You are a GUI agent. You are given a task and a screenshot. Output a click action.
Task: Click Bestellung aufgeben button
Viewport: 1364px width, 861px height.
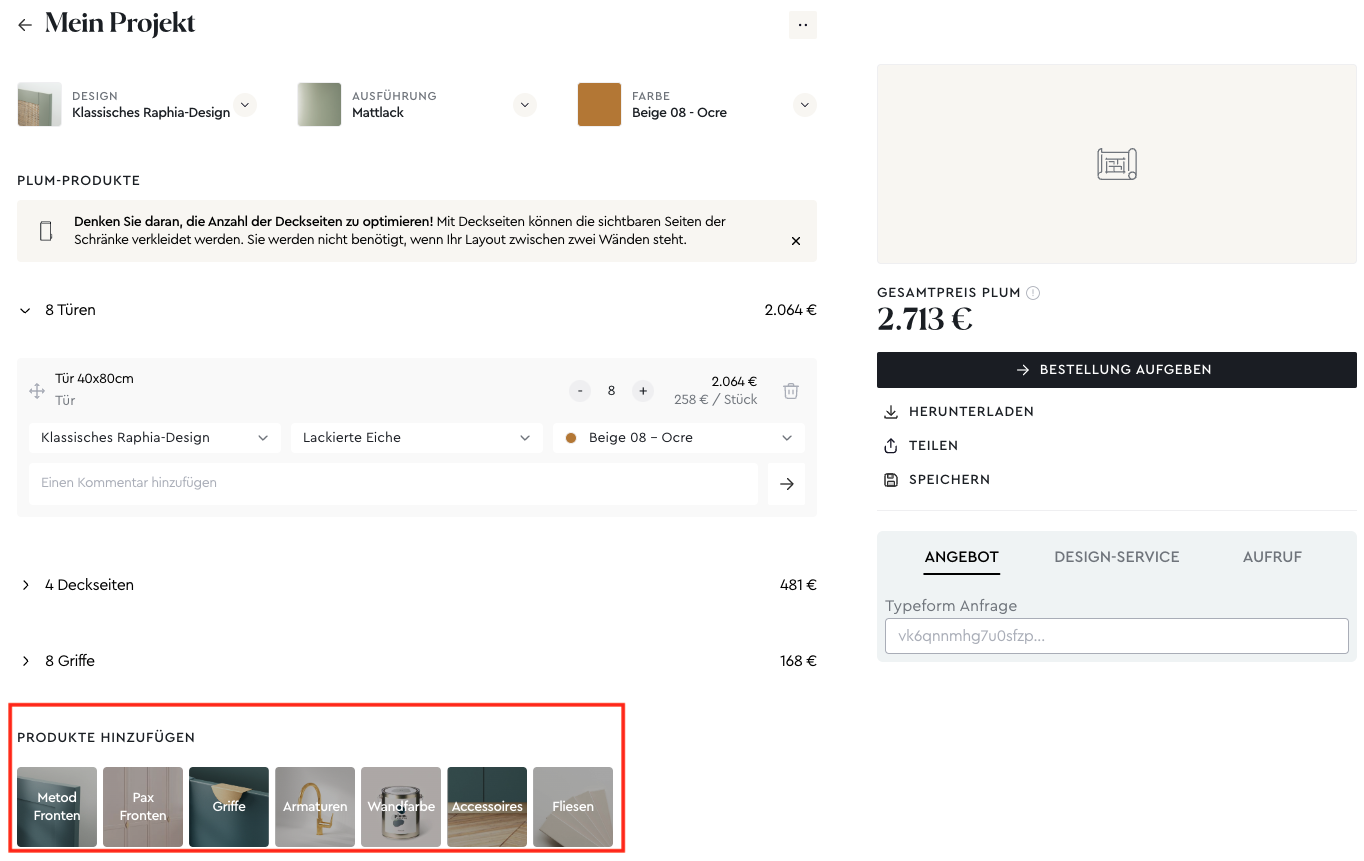(1116, 370)
